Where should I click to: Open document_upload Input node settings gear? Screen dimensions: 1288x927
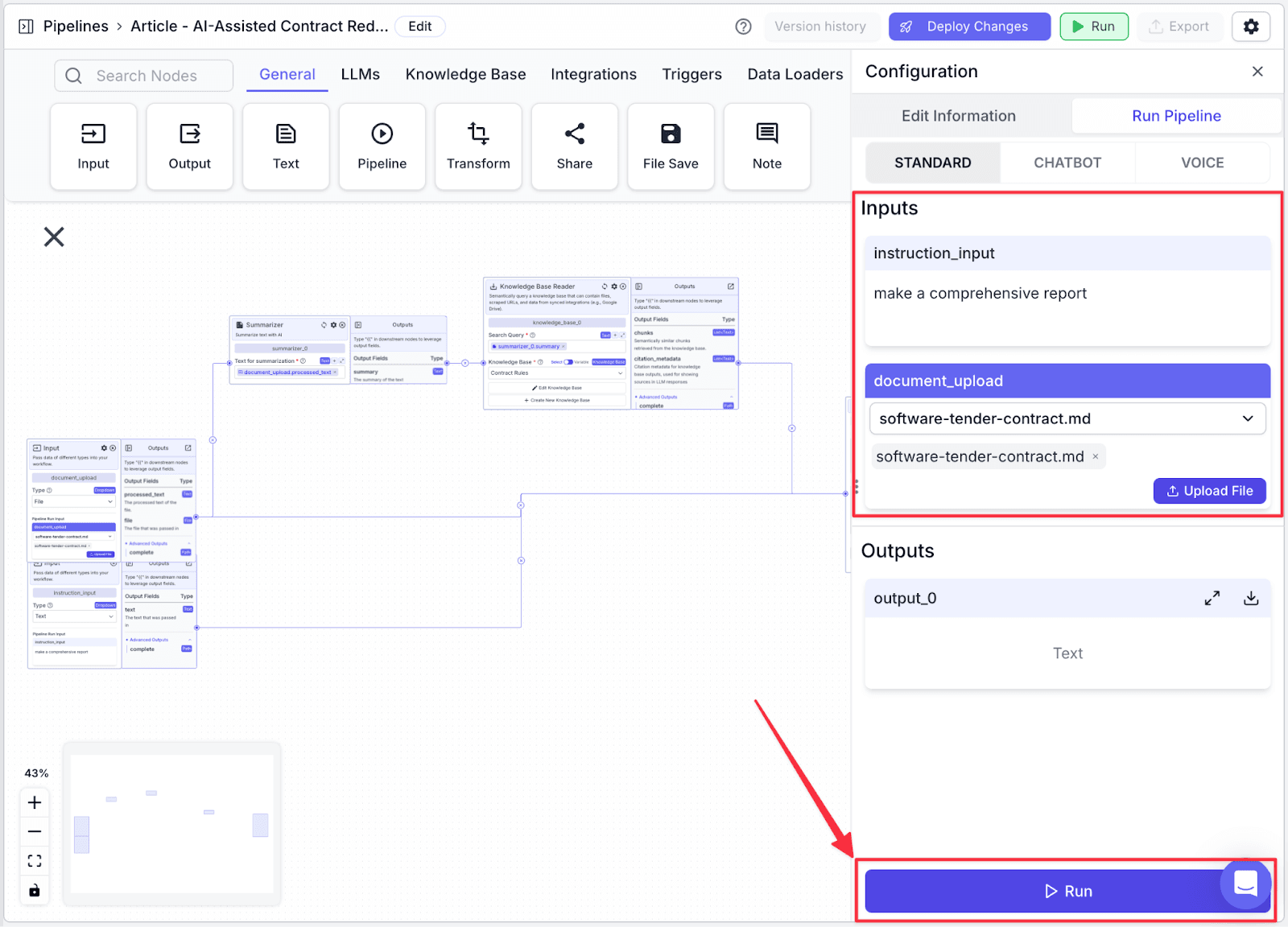104,448
